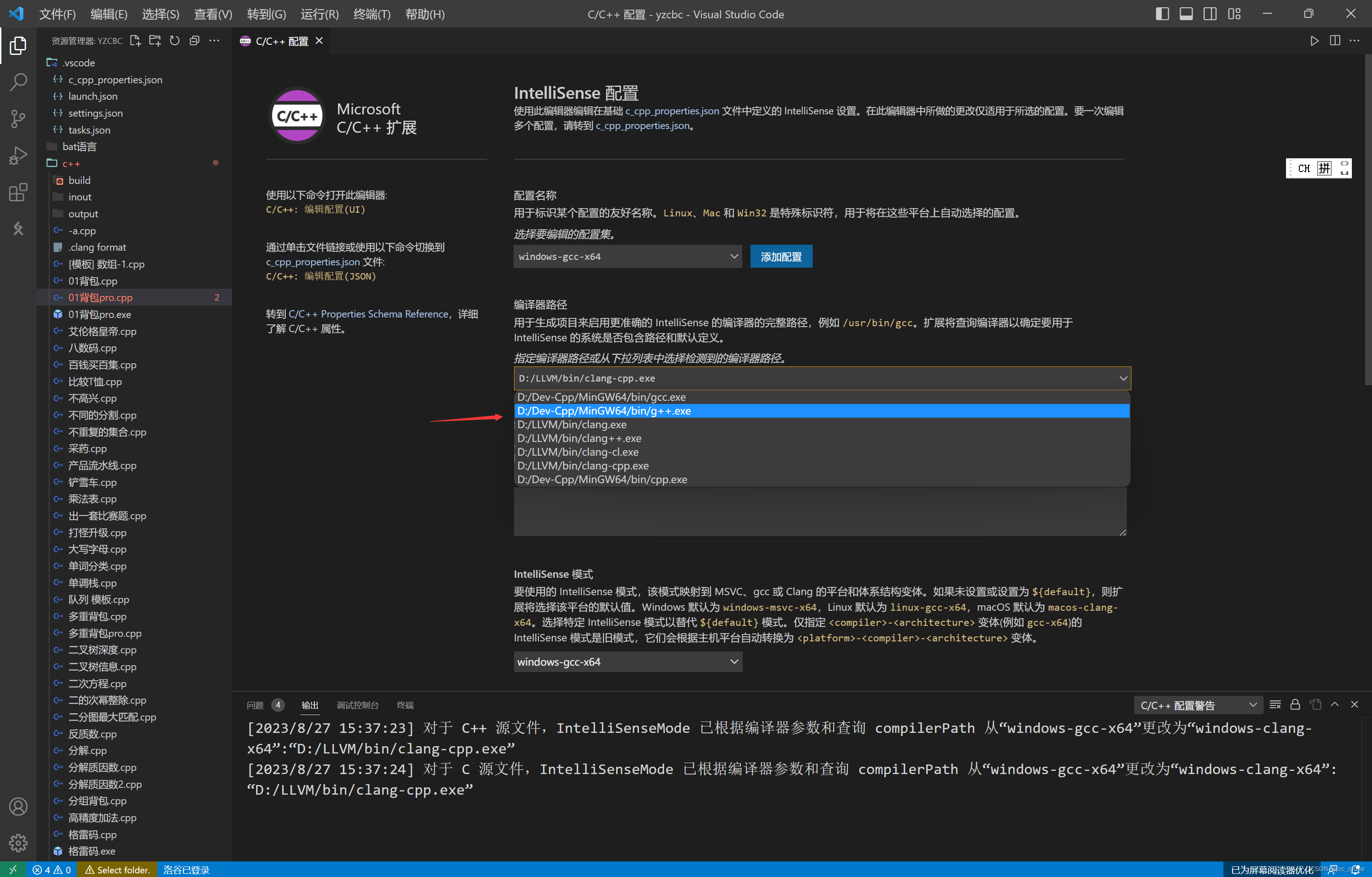Click the editor vertical scrollbar
Screen dimensions: 1372x877
click(x=1367, y=220)
